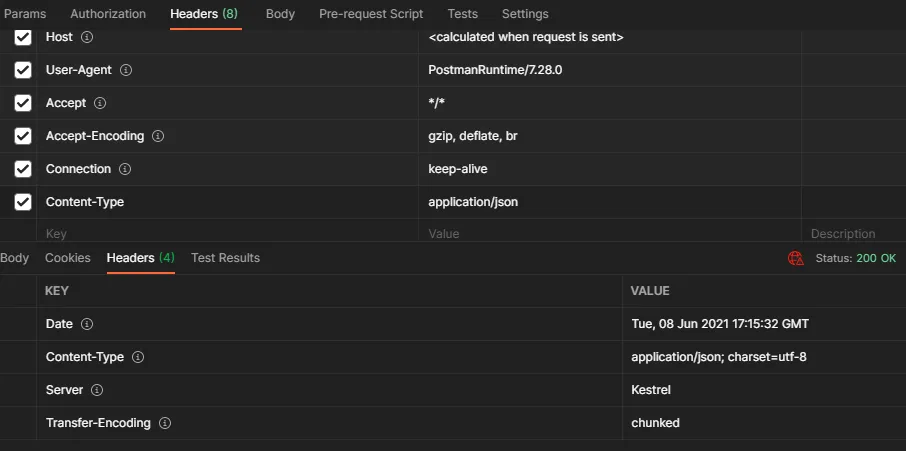Open the Pre-request Script tab
Viewport: 906px width, 451px height.
pos(371,14)
